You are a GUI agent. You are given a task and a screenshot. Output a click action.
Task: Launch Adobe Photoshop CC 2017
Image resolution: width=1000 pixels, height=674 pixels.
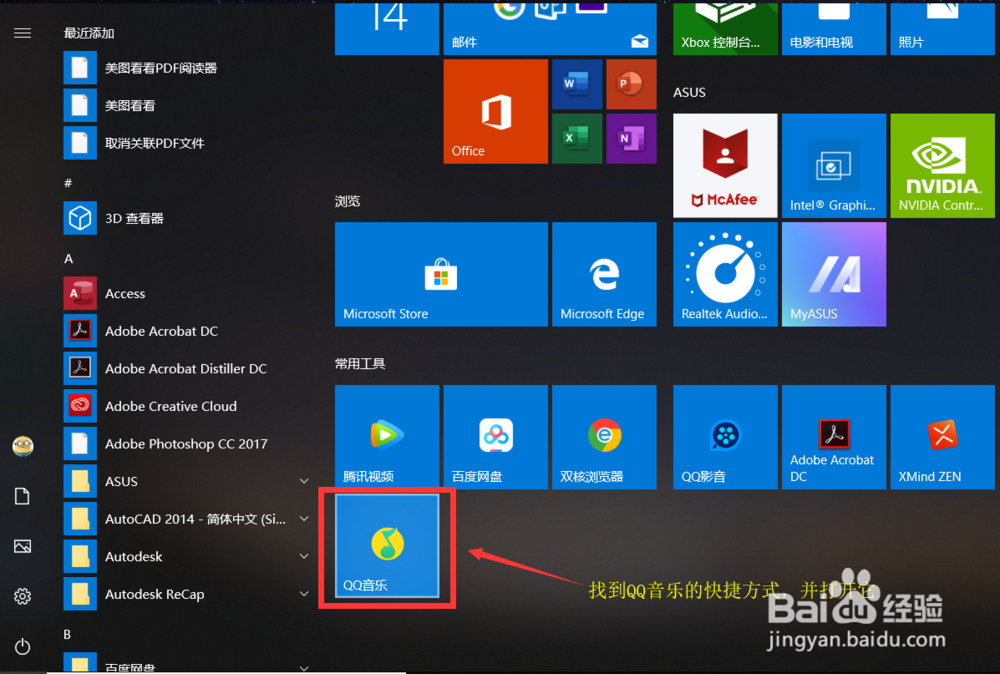pyautogui.click(x=188, y=444)
